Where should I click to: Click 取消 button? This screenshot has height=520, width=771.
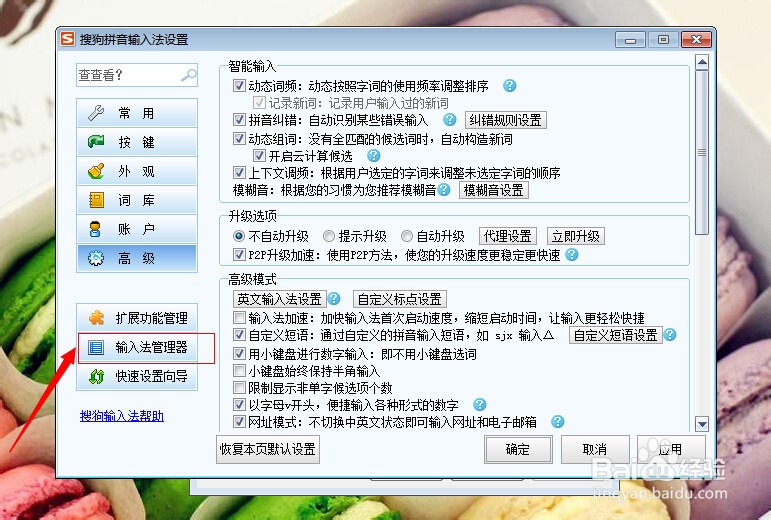click(595, 449)
